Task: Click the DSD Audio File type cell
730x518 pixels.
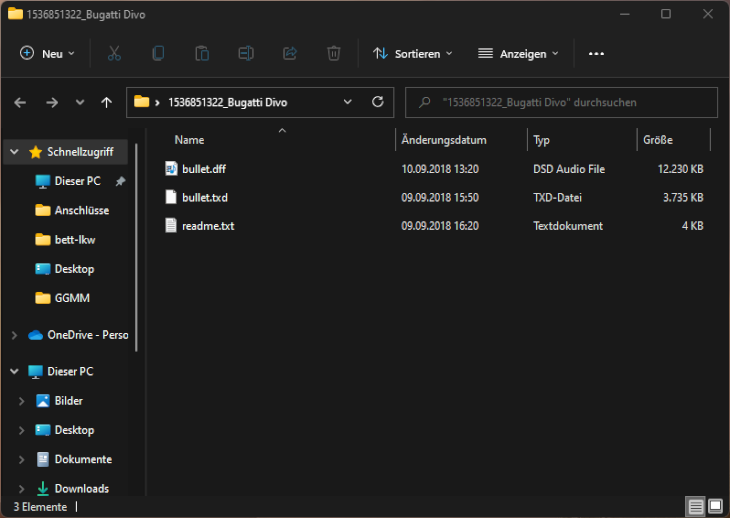Action: tap(569, 169)
